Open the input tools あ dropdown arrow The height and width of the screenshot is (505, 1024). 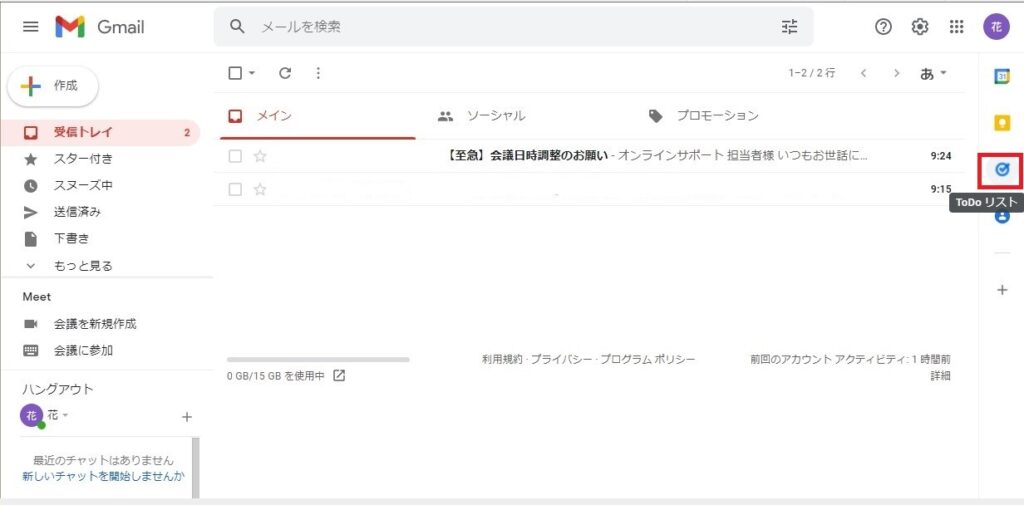[x=943, y=73]
